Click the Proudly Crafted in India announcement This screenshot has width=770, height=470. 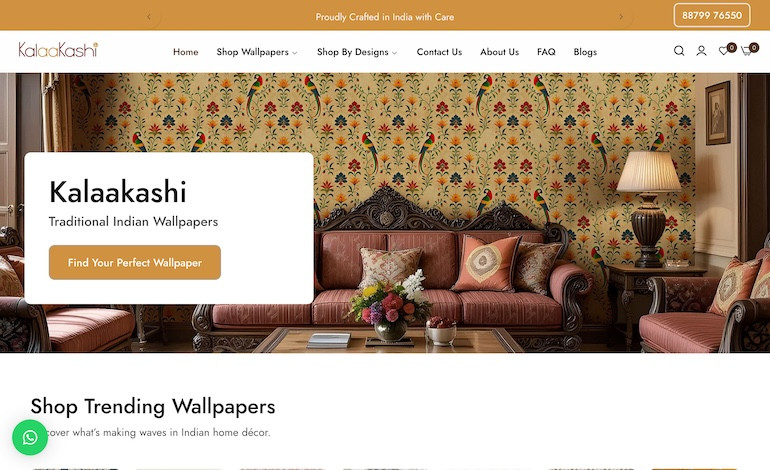coord(385,17)
